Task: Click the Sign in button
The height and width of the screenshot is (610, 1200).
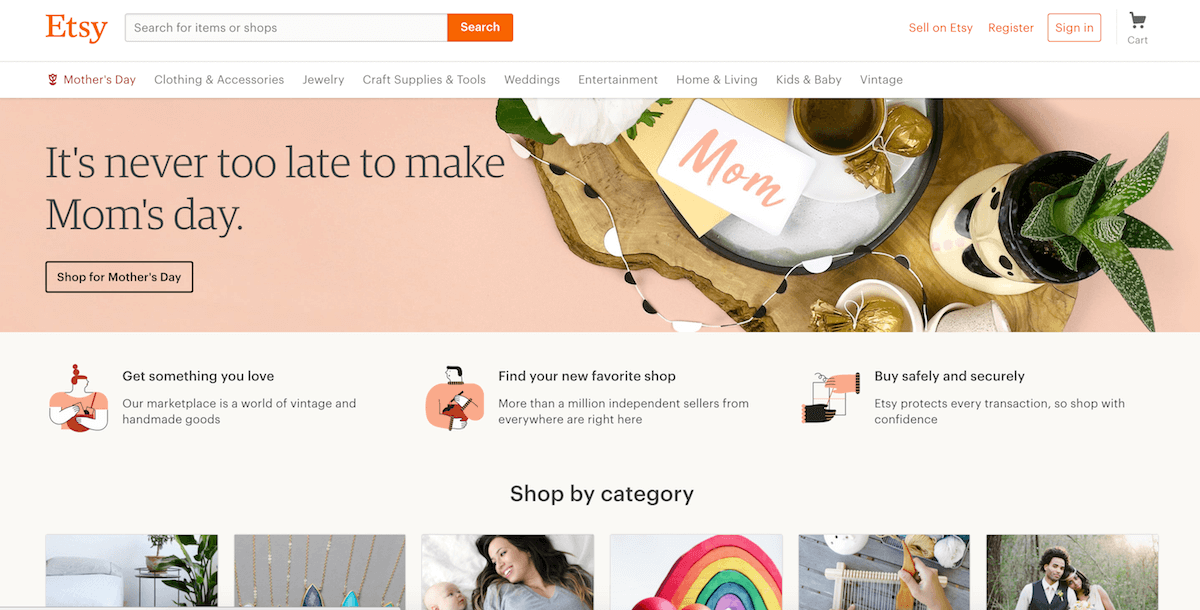Action: 1074,28
